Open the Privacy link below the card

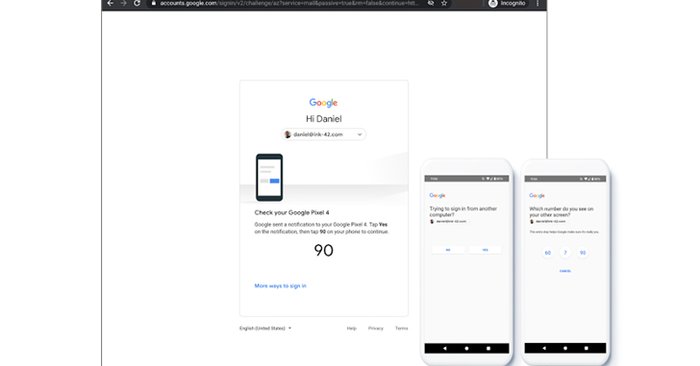pyautogui.click(x=376, y=328)
